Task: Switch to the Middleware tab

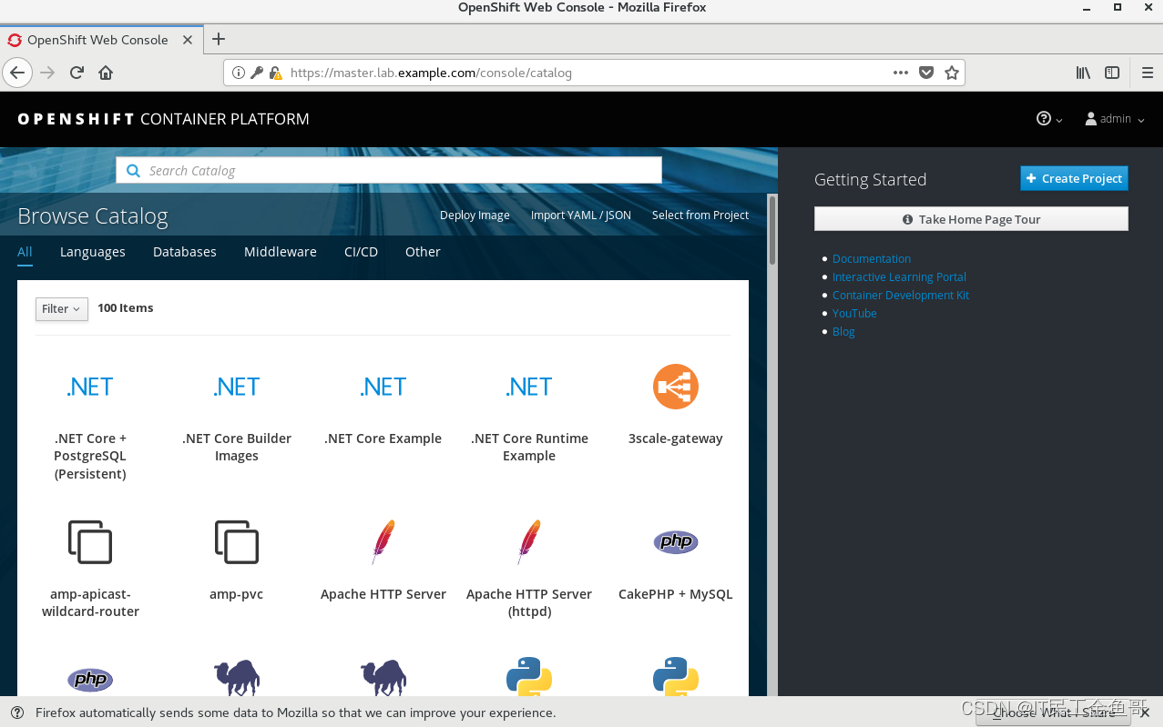Action: pyautogui.click(x=280, y=252)
